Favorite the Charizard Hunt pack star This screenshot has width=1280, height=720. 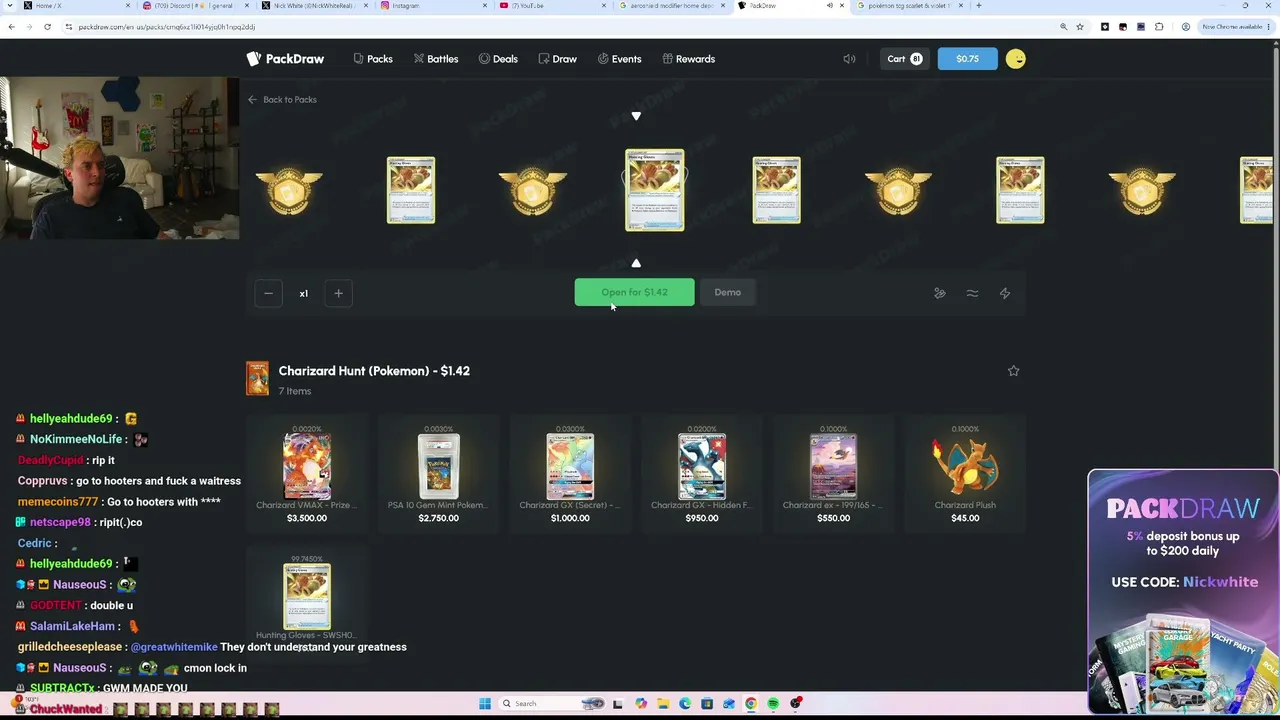coord(1013,371)
